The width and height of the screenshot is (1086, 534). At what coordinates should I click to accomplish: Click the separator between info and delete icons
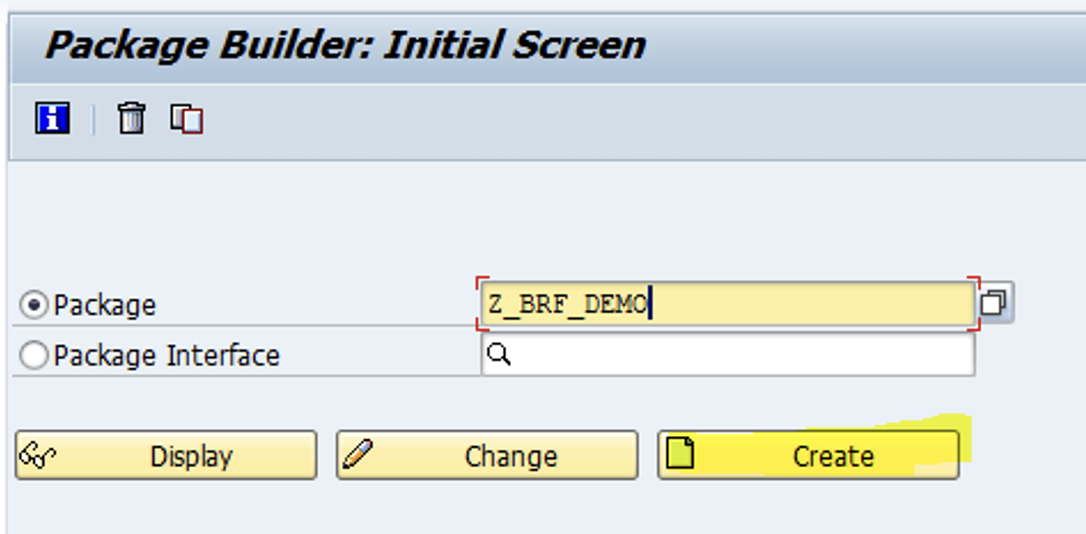click(94, 119)
